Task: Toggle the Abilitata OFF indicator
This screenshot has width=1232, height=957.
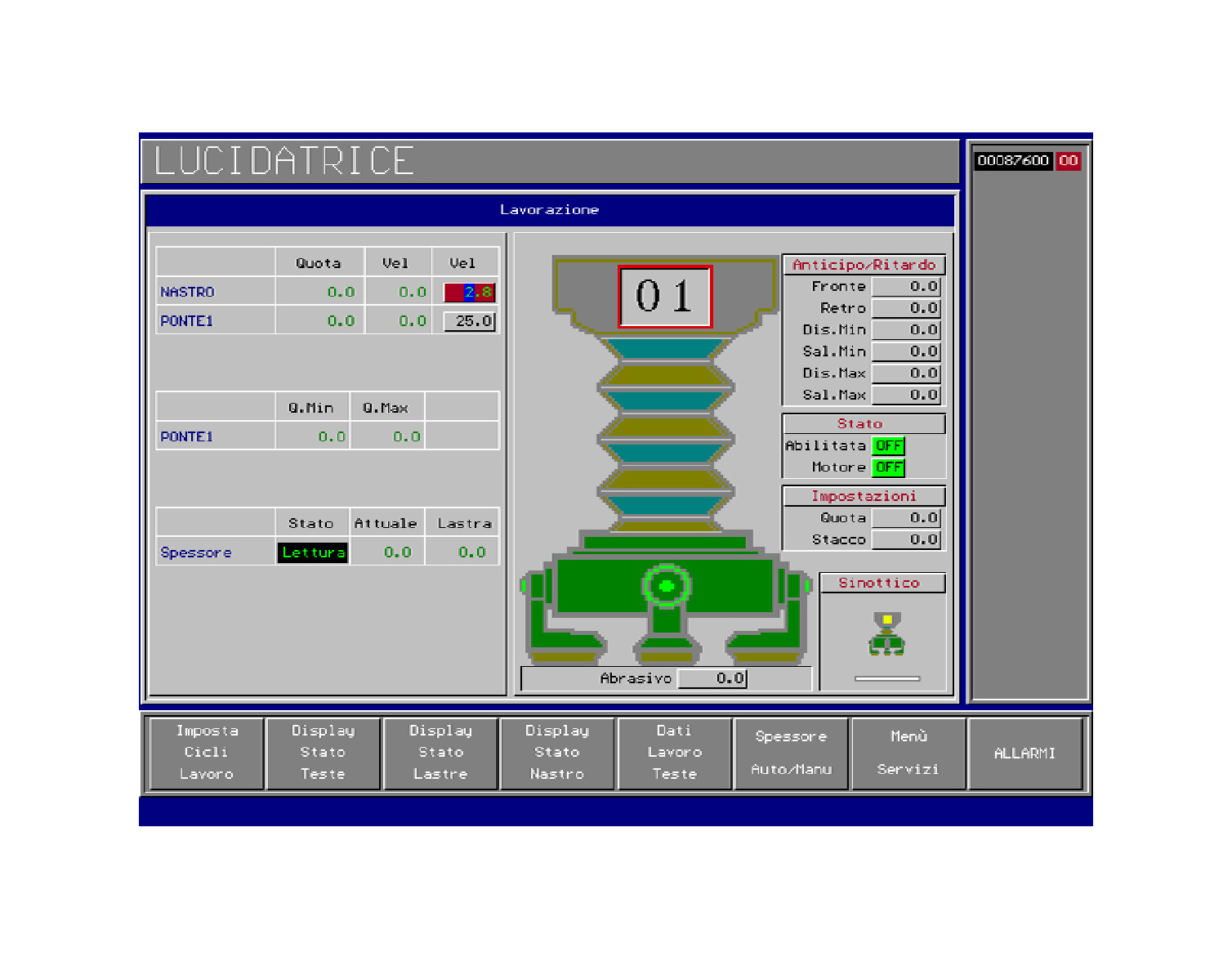Action: point(889,446)
